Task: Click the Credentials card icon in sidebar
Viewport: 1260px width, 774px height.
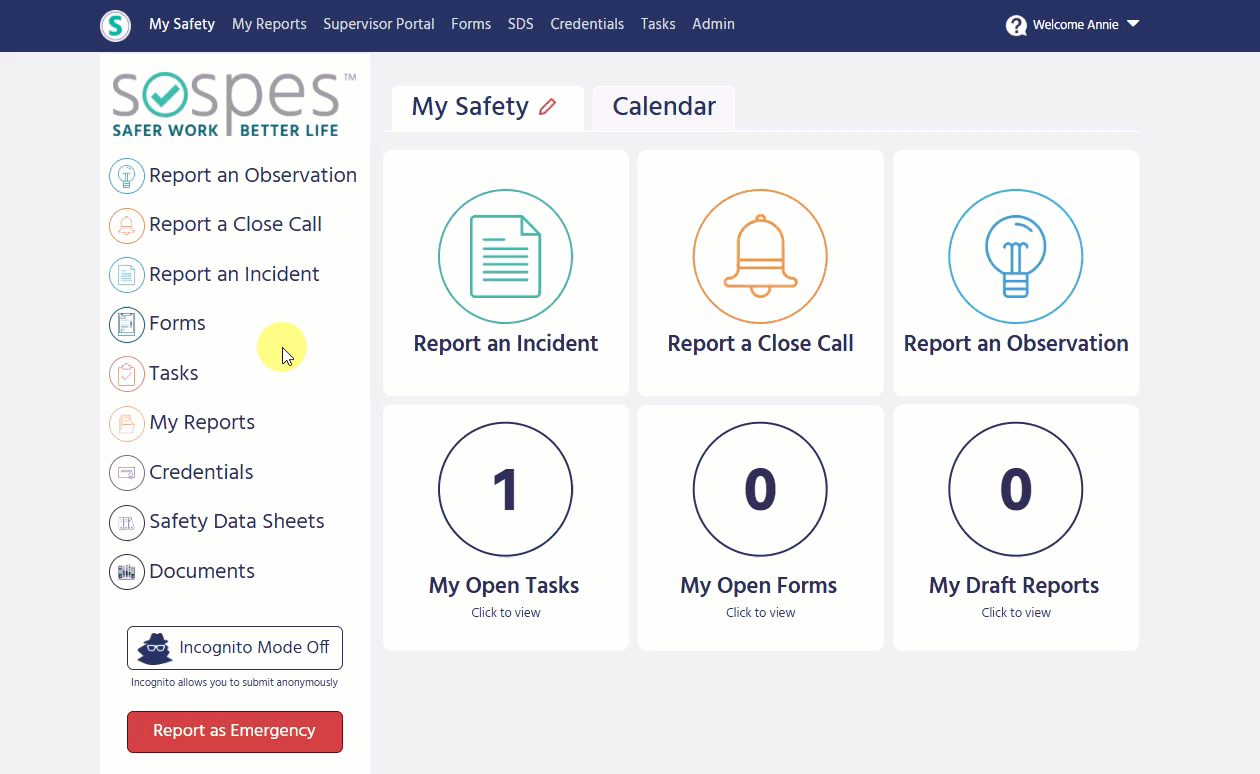Action: point(127,472)
